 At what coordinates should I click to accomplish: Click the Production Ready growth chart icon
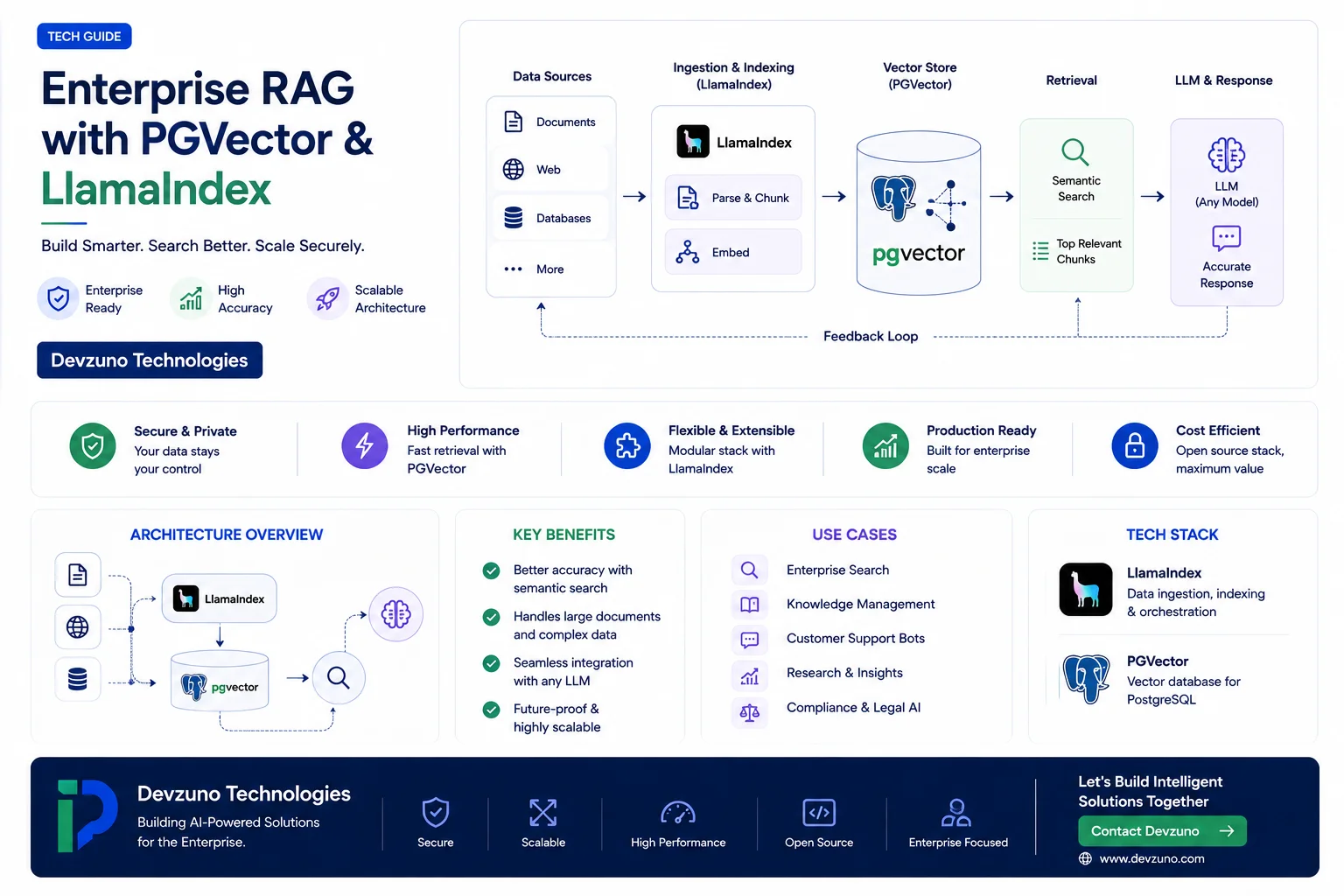coord(885,445)
